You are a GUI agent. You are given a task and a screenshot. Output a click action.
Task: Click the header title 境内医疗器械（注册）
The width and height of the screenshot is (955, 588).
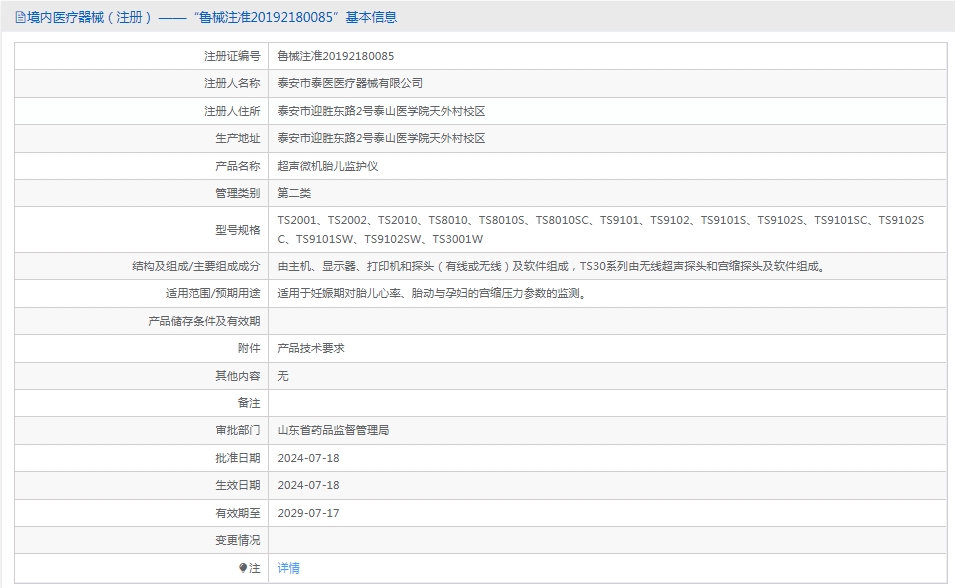coord(90,18)
